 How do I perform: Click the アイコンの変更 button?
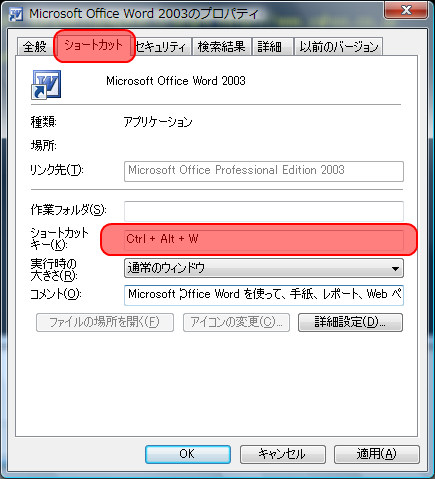pos(236,322)
